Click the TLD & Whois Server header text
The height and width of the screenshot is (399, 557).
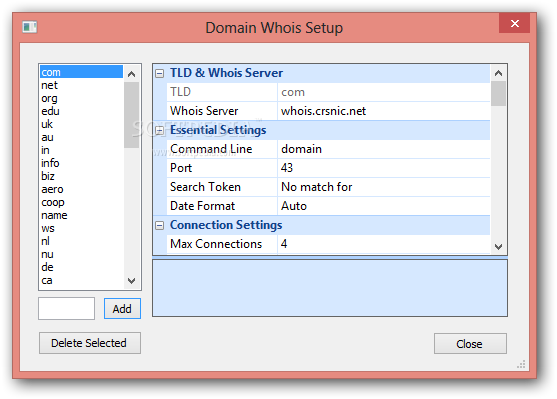coord(226,73)
